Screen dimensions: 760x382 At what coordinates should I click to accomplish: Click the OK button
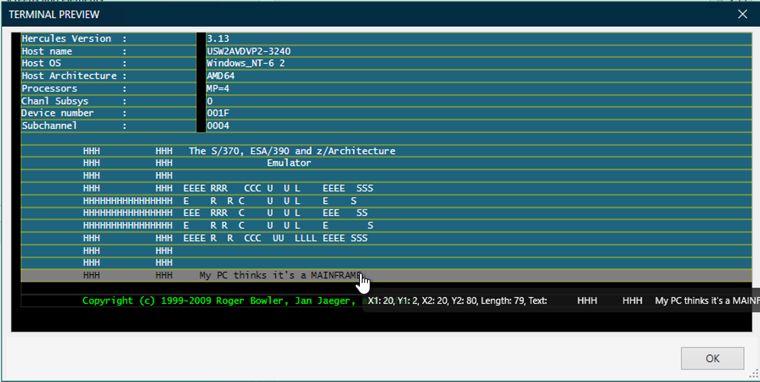712,358
